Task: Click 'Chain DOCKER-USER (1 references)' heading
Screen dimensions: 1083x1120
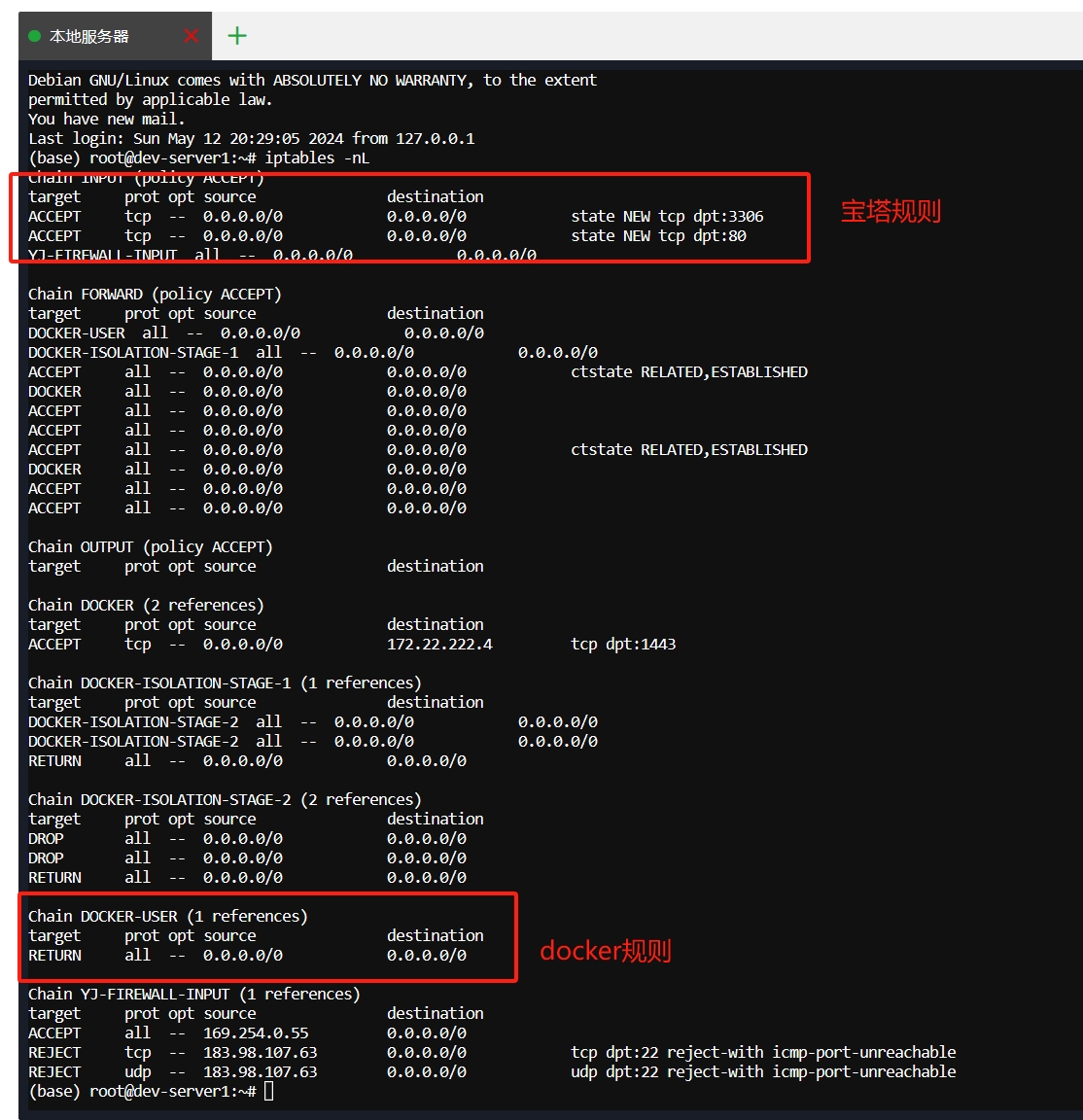Action: [168, 917]
